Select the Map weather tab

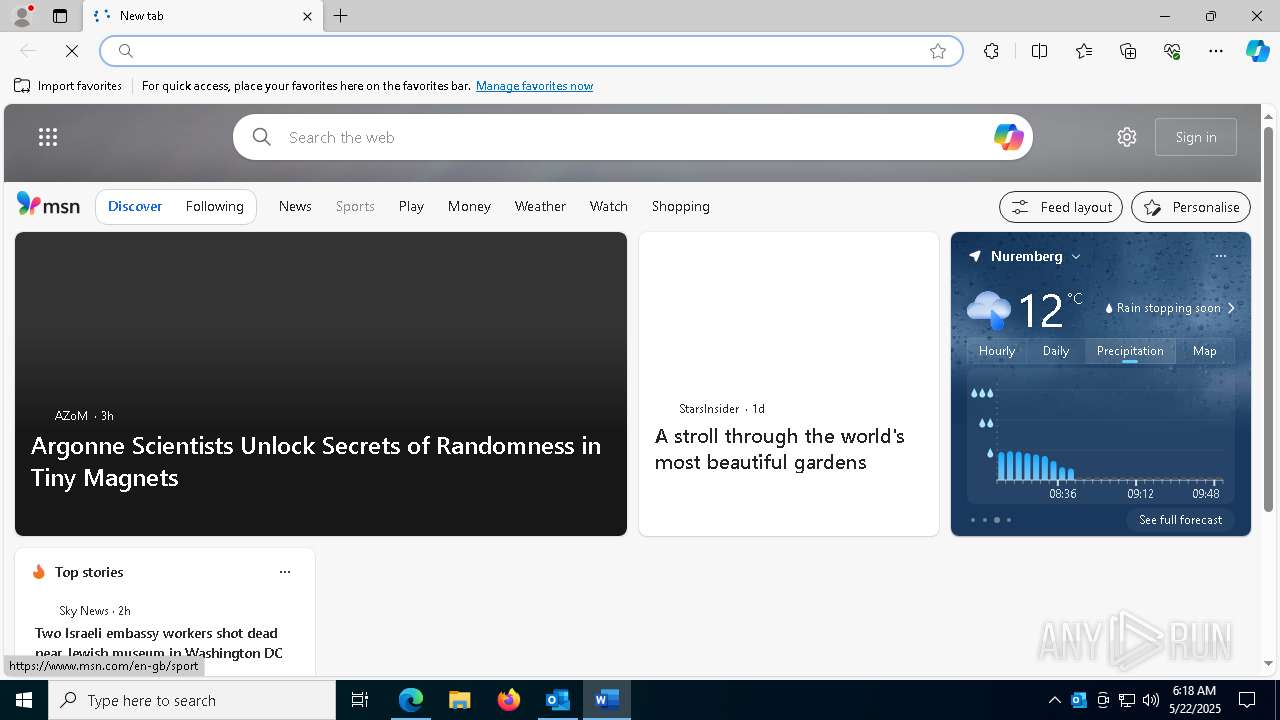(x=1205, y=351)
